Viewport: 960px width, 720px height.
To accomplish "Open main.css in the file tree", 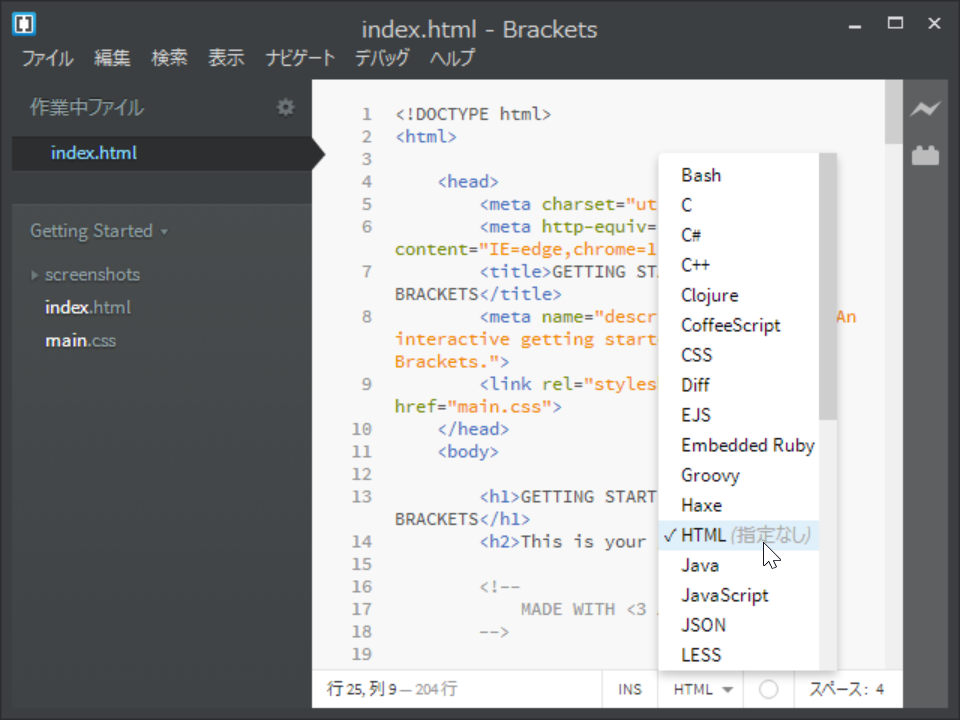I will click(80, 341).
